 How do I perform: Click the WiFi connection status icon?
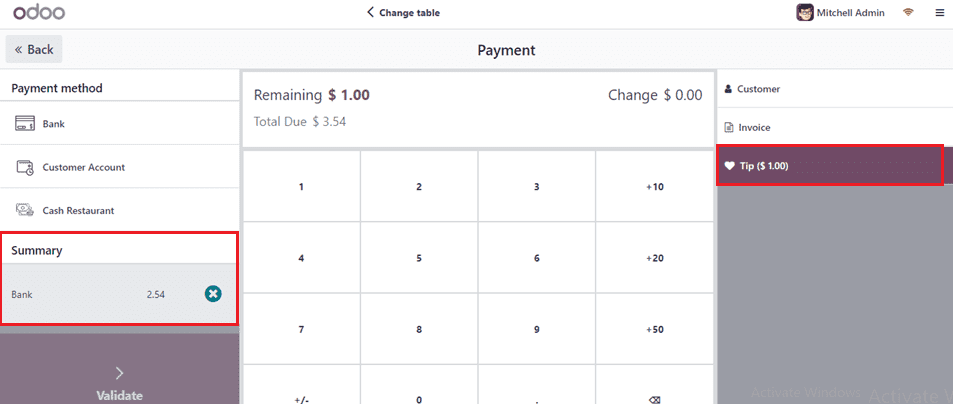point(908,13)
